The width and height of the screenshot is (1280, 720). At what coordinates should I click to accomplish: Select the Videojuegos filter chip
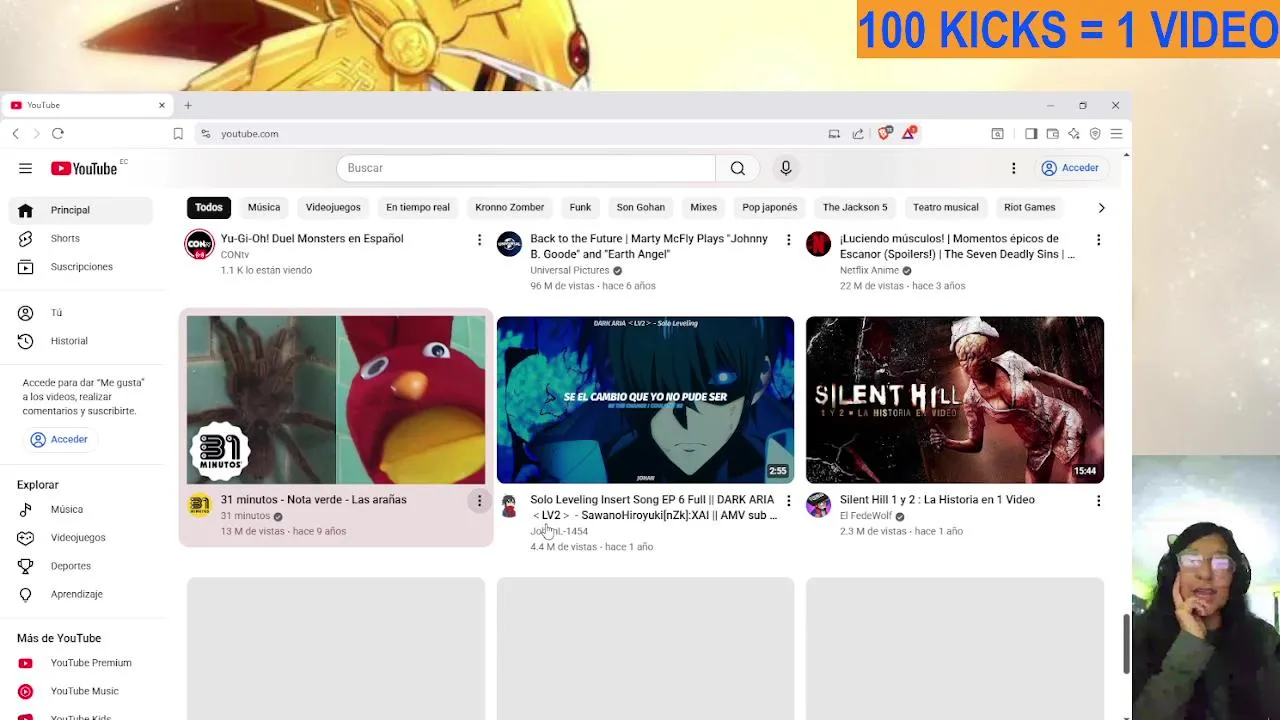point(333,207)
